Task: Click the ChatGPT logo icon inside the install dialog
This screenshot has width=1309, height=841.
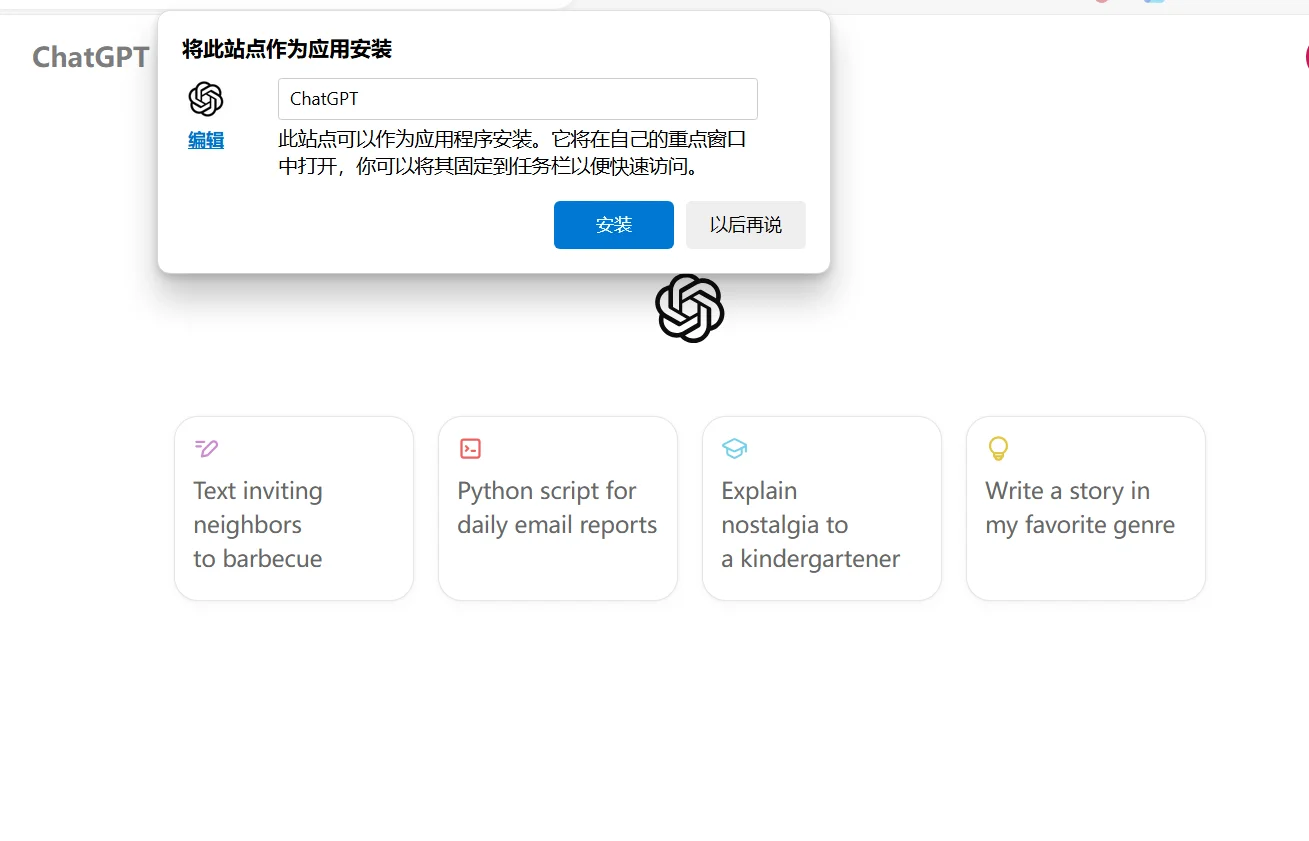Action: pos(206,98)
